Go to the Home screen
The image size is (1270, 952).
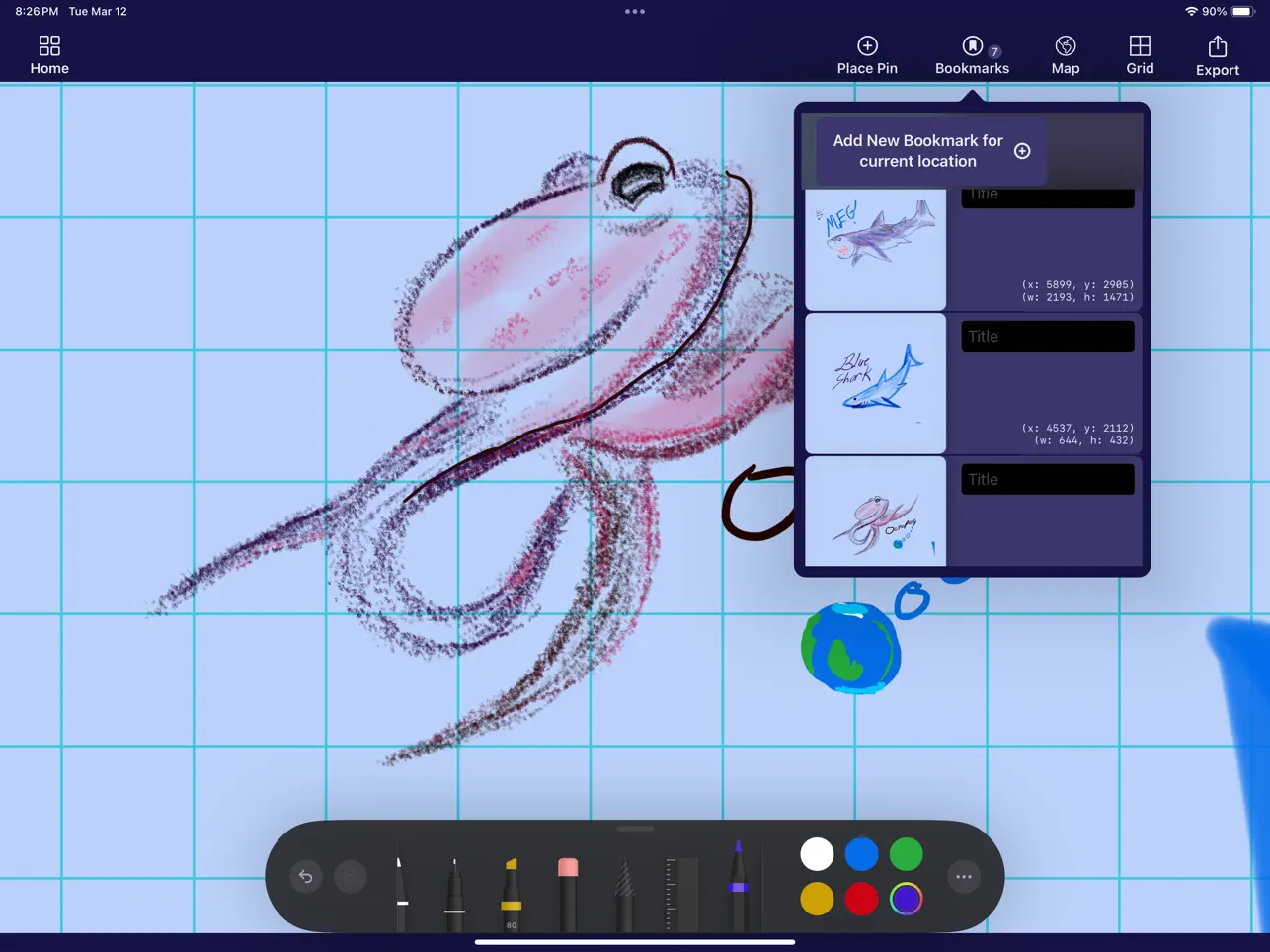(49, 53)
